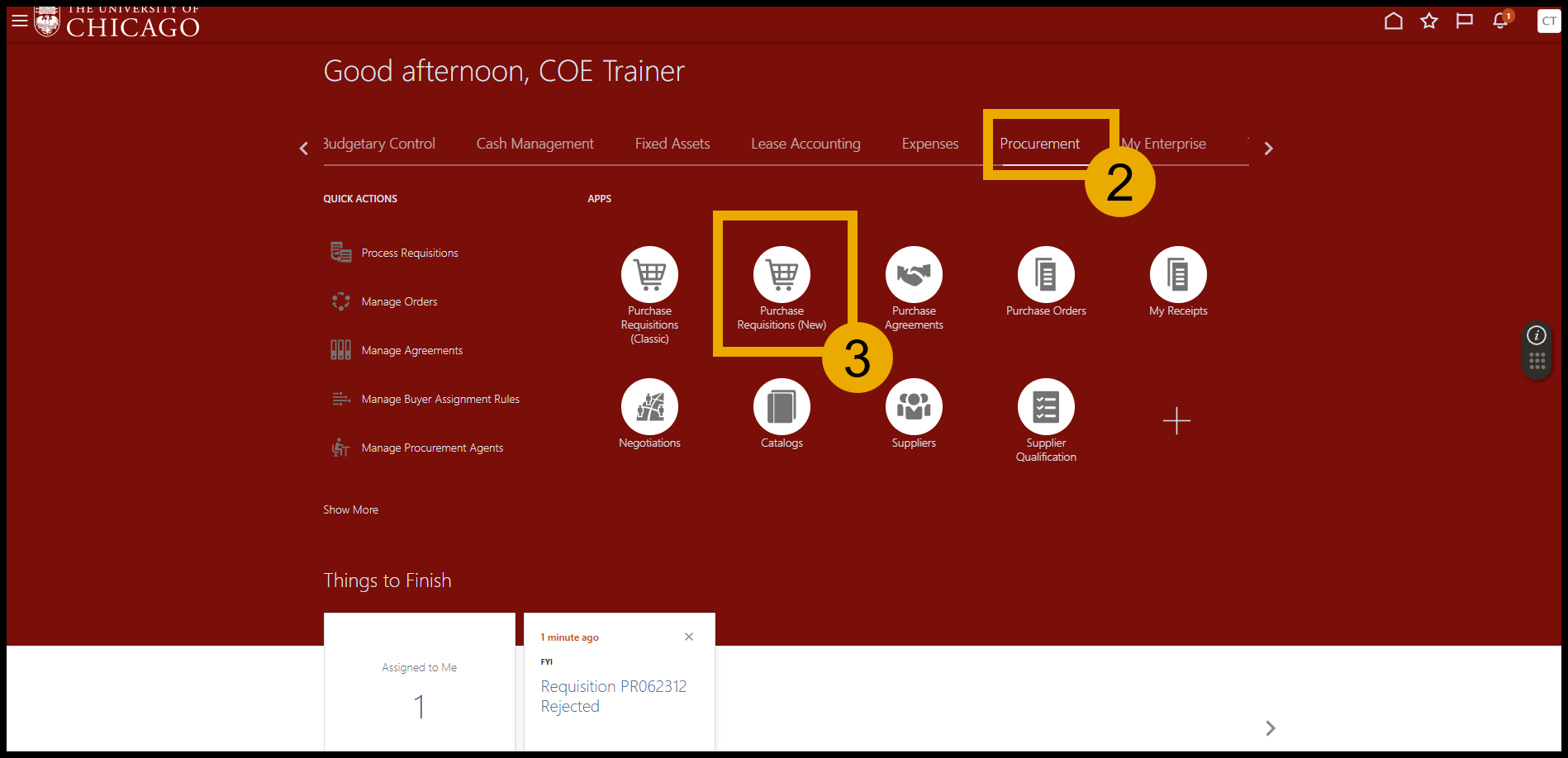
Task: Expand next Things to Finish cards
Action: pos(1270,727)
